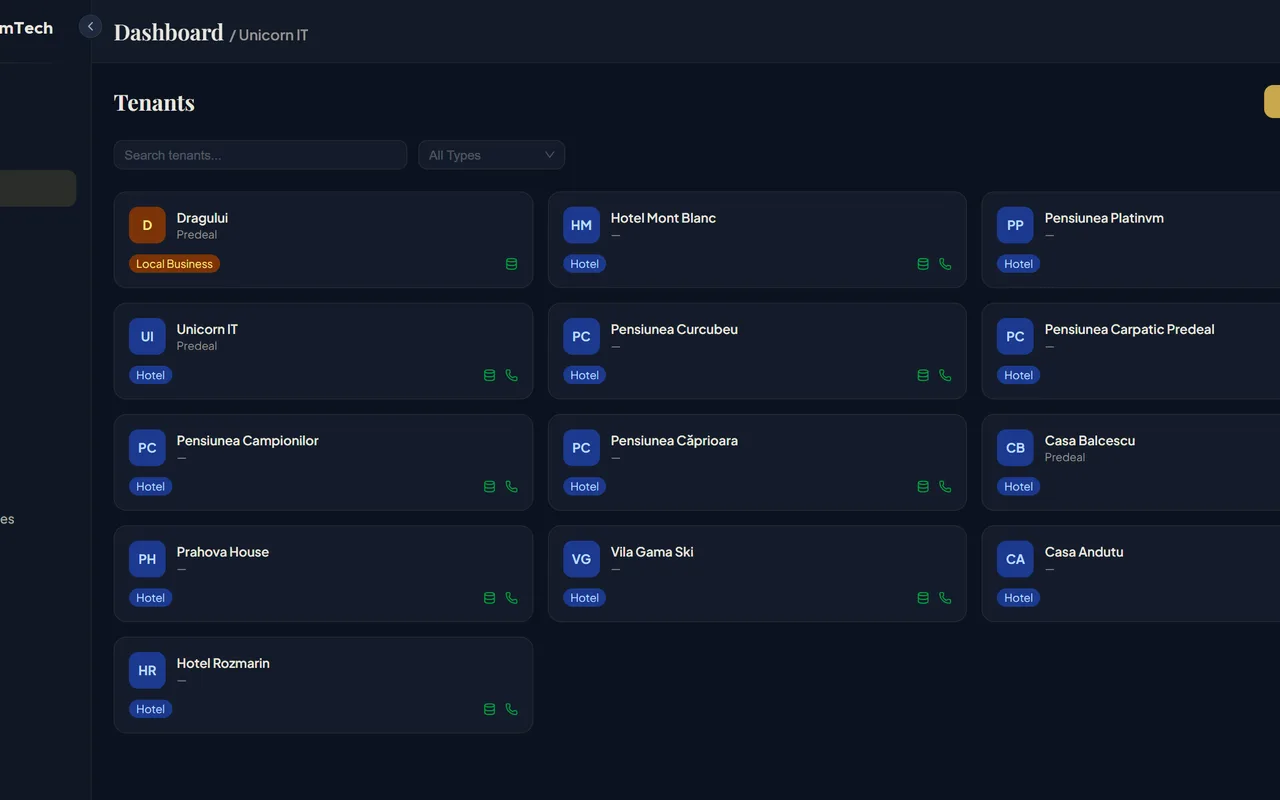Open the Unicorn IT tenant name

207,329
